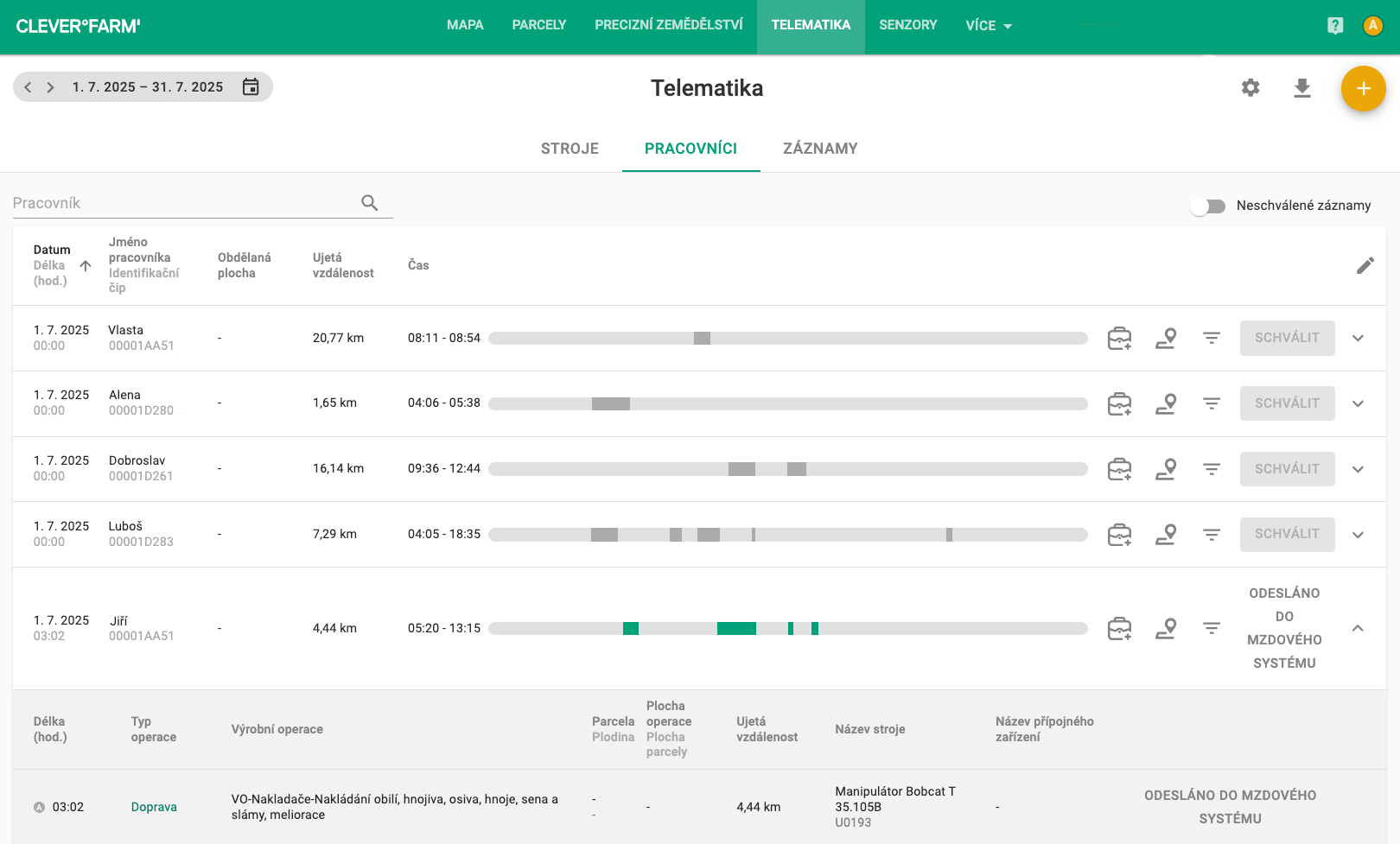Click Manipulátor Bobcat T 35.105B machine name

click(895, 799)
